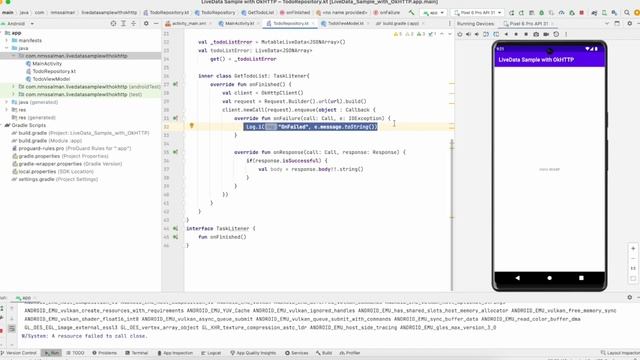Expand the androidTest package node
This screenshot has width=640, height=360.
[13, 87]
